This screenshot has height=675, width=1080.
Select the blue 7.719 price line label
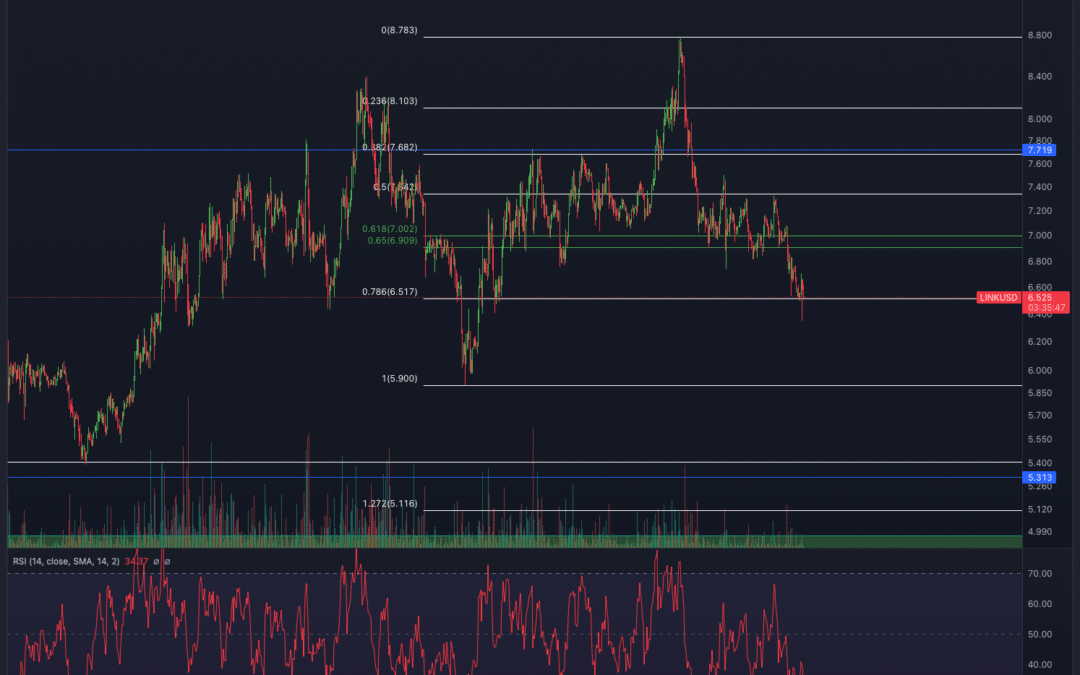pos(1039,150)
